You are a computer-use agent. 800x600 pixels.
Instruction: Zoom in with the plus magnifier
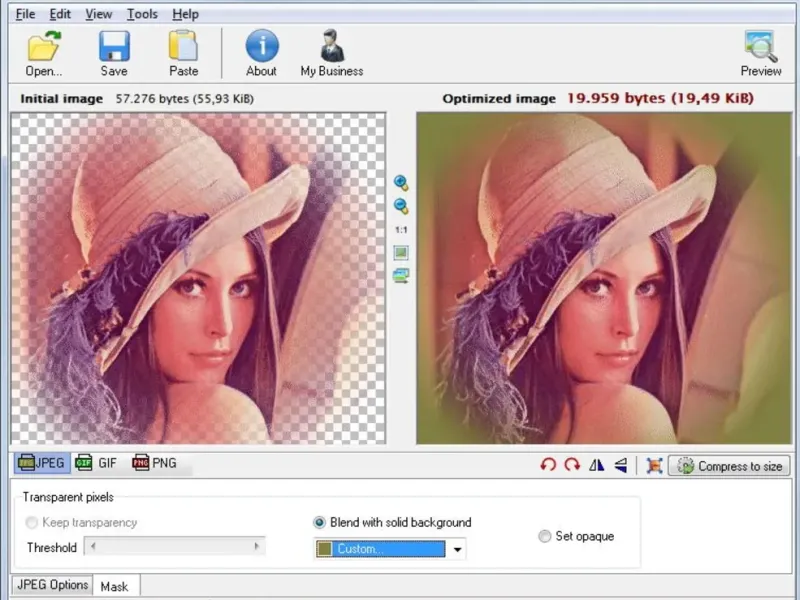point(401,183)
